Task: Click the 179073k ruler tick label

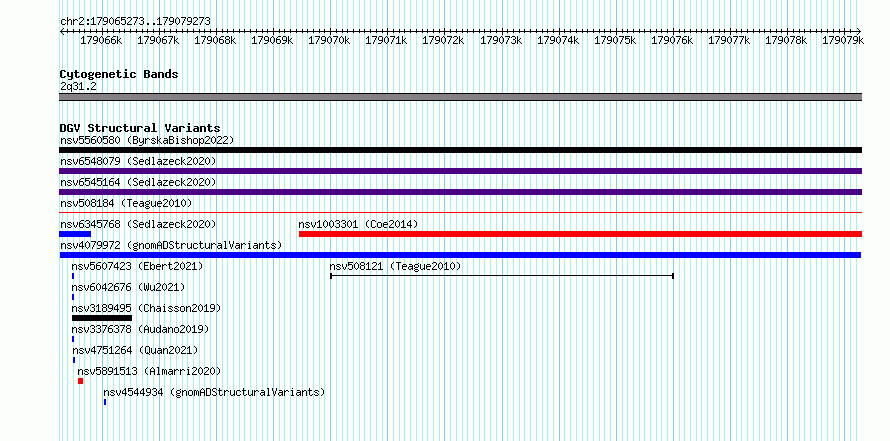Action: [501, 40]
